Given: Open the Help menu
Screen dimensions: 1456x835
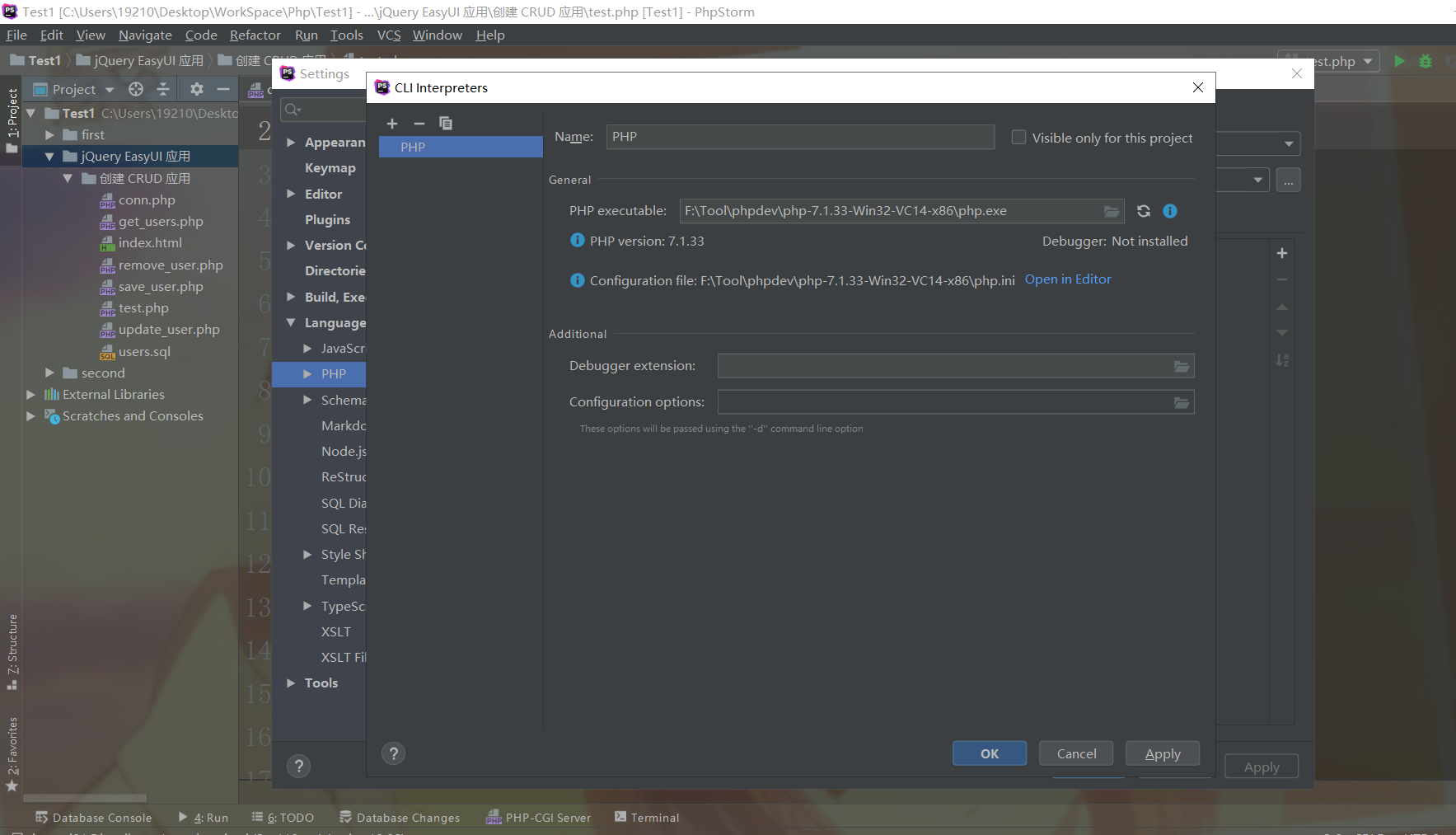Looking at the screenshot, I should tap(490, 35).
